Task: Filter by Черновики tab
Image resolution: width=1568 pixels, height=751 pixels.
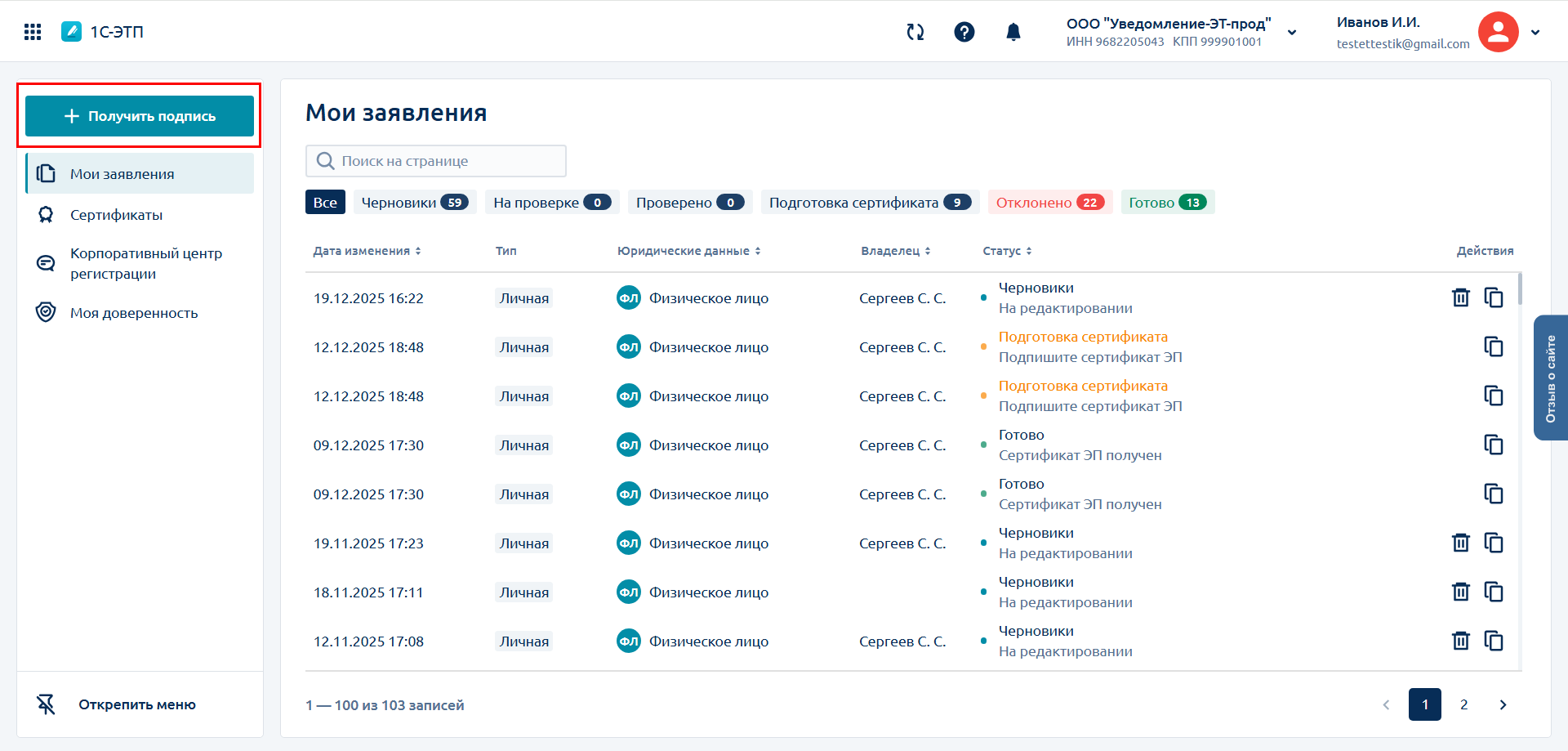Action: [414, 203]
